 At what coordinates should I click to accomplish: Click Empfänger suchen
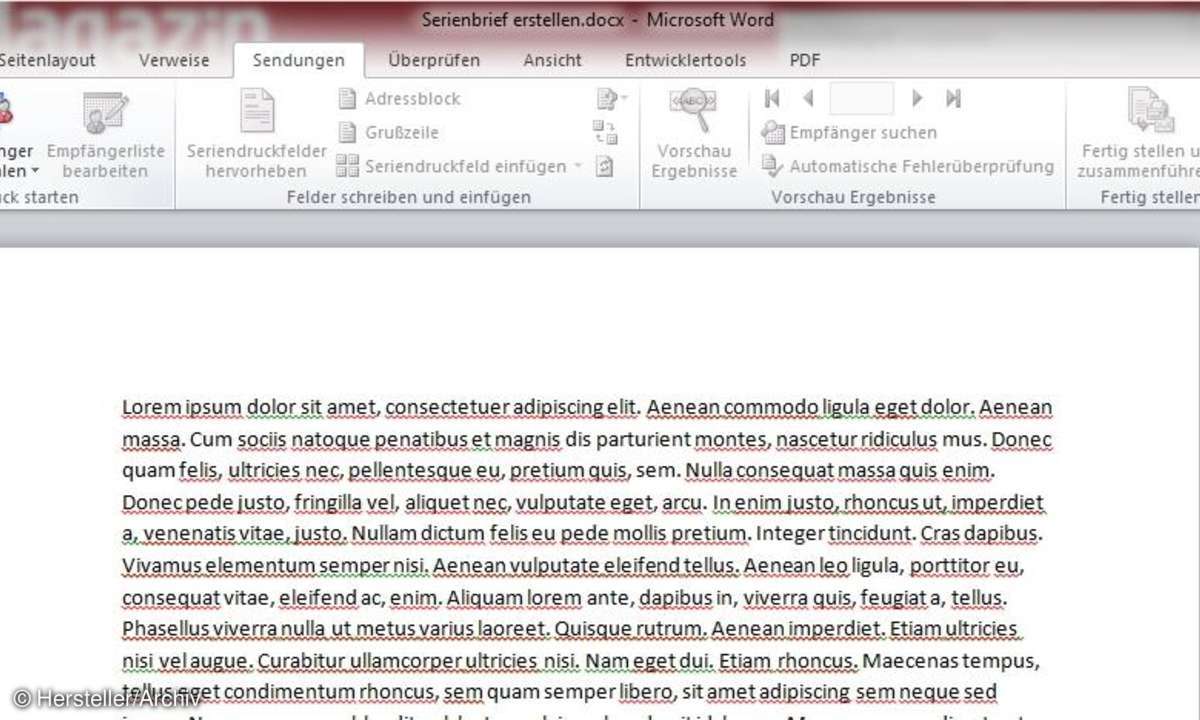click(850, 132)
